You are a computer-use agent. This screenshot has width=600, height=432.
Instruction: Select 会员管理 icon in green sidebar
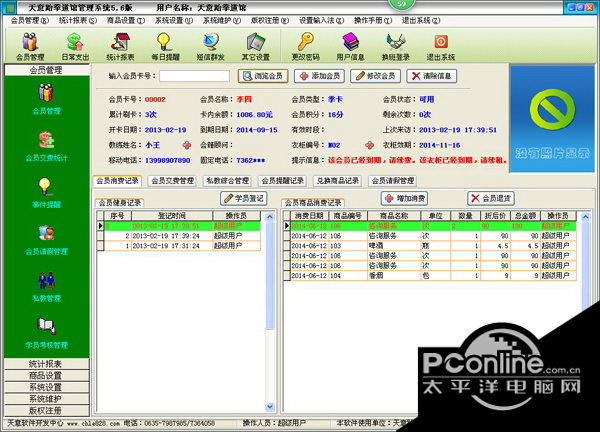(x=46, y=99)
